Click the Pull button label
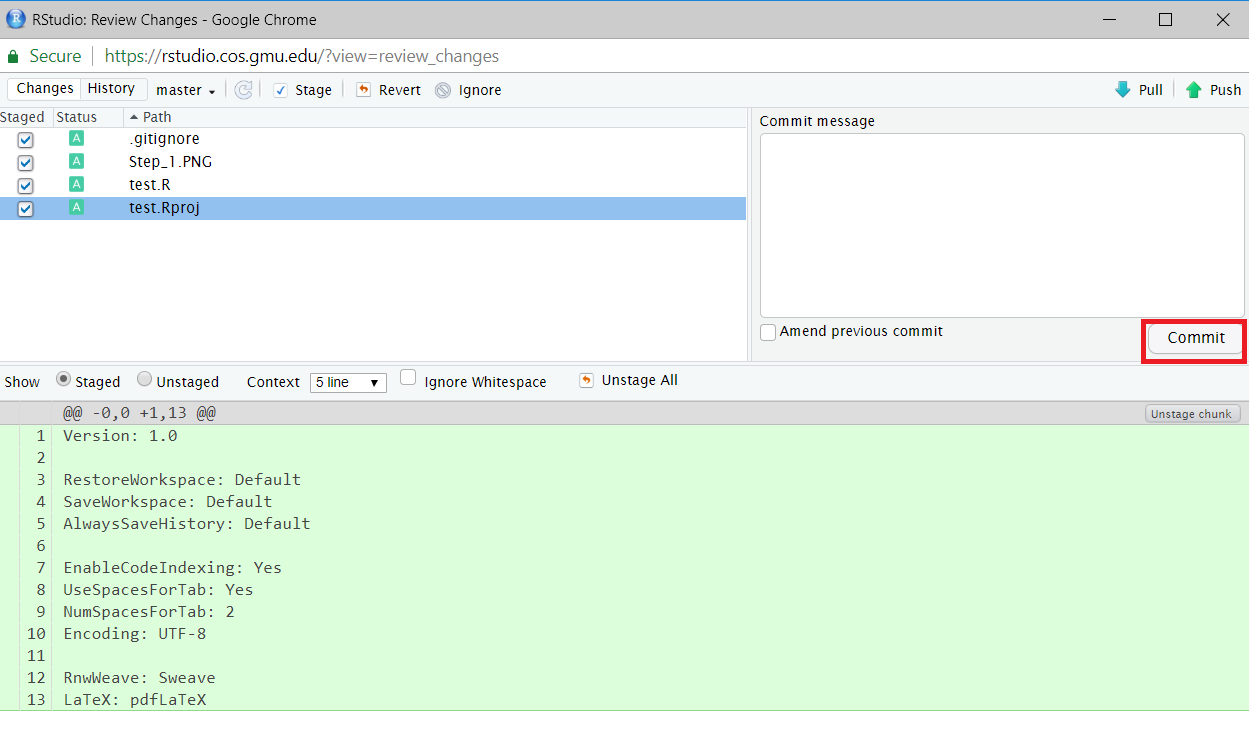Screen dimensions: 1251x750 [x=1151, y=90]
